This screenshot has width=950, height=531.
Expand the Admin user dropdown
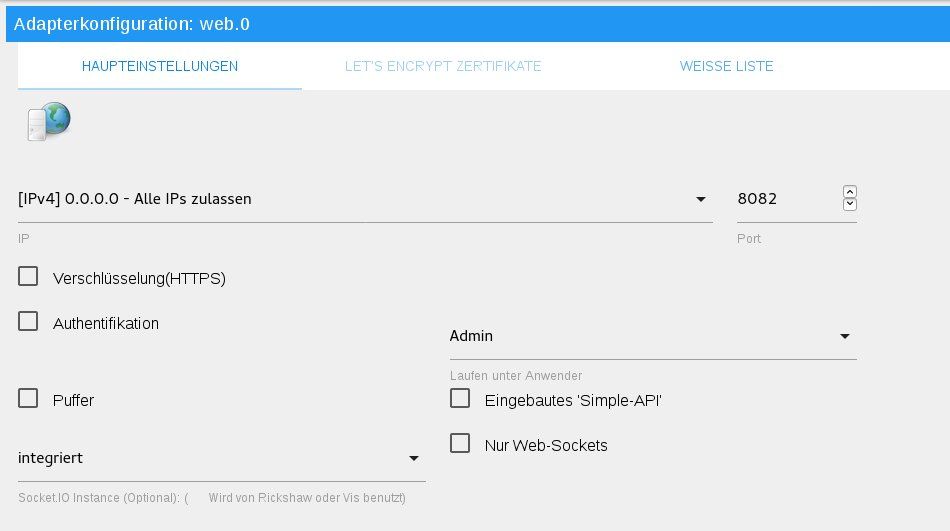(653, 336)
